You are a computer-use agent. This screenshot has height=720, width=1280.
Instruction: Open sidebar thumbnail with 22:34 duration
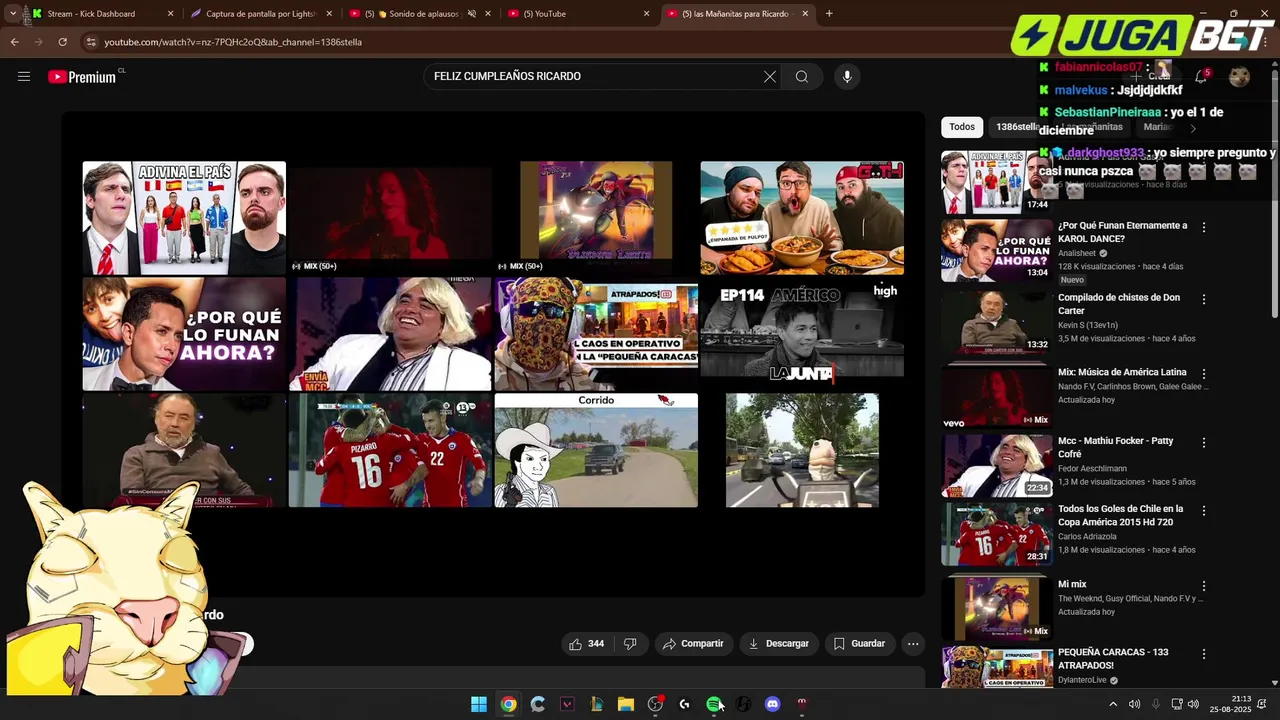click(x=996, y=465)
